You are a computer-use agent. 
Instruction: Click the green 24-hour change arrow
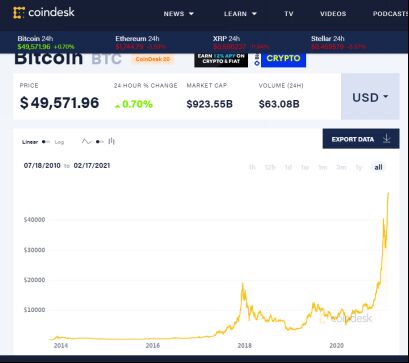(x=117, y=106)
